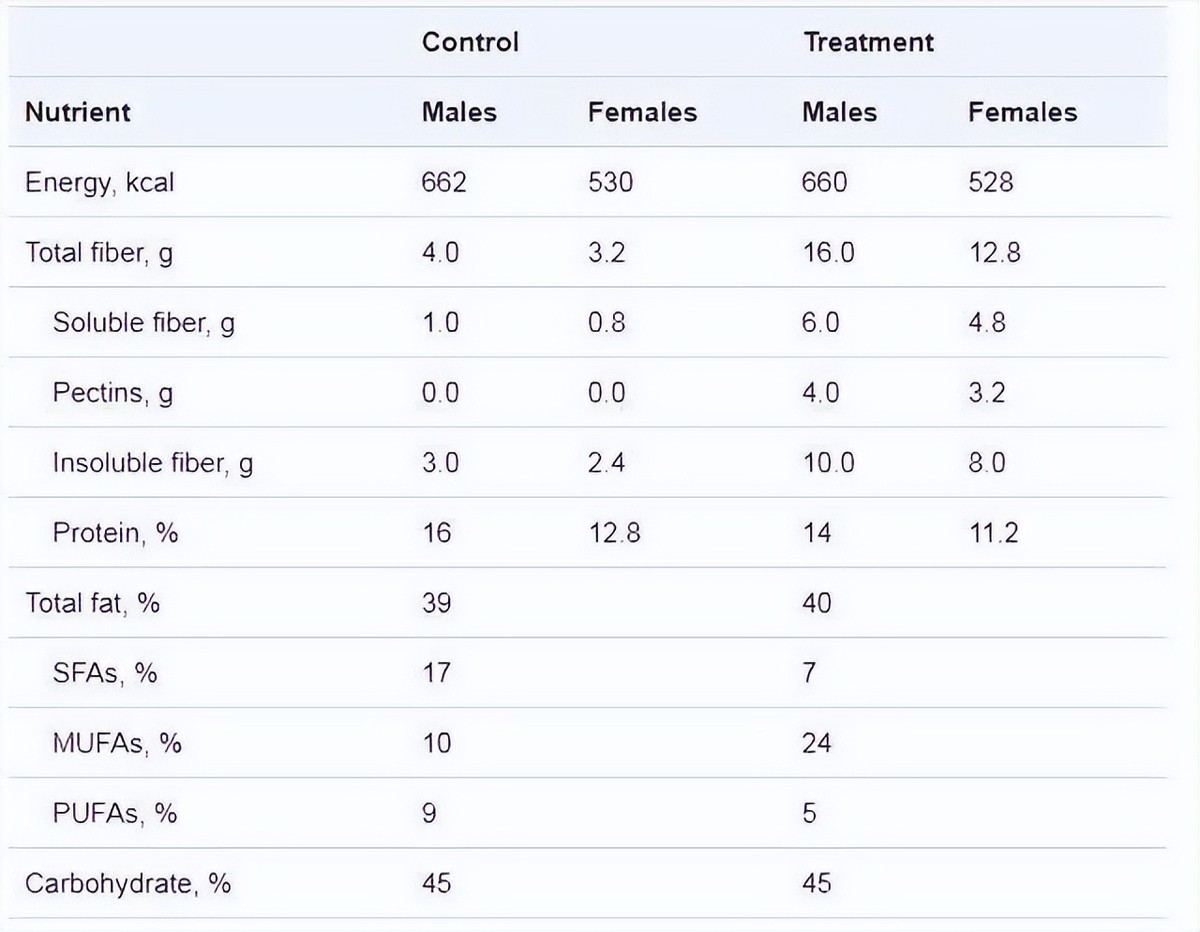Click the Males header under Control
1200x932 pixels.
tap(459, 111)
